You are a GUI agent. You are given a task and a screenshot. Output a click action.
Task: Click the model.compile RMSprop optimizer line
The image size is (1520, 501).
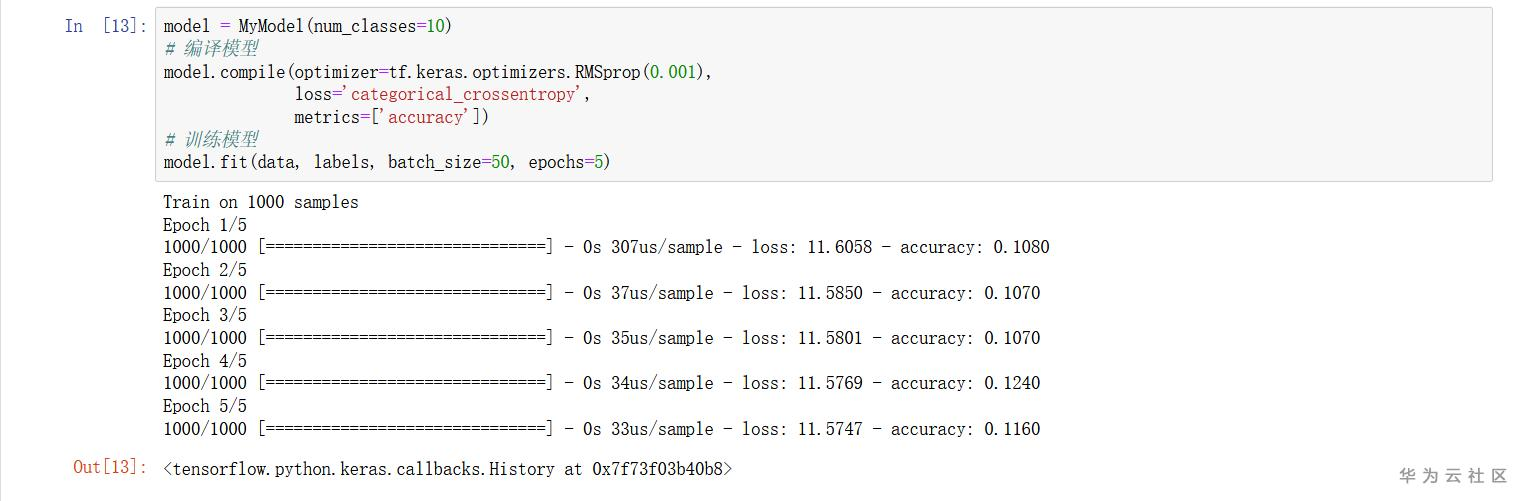tap(437, 72)
